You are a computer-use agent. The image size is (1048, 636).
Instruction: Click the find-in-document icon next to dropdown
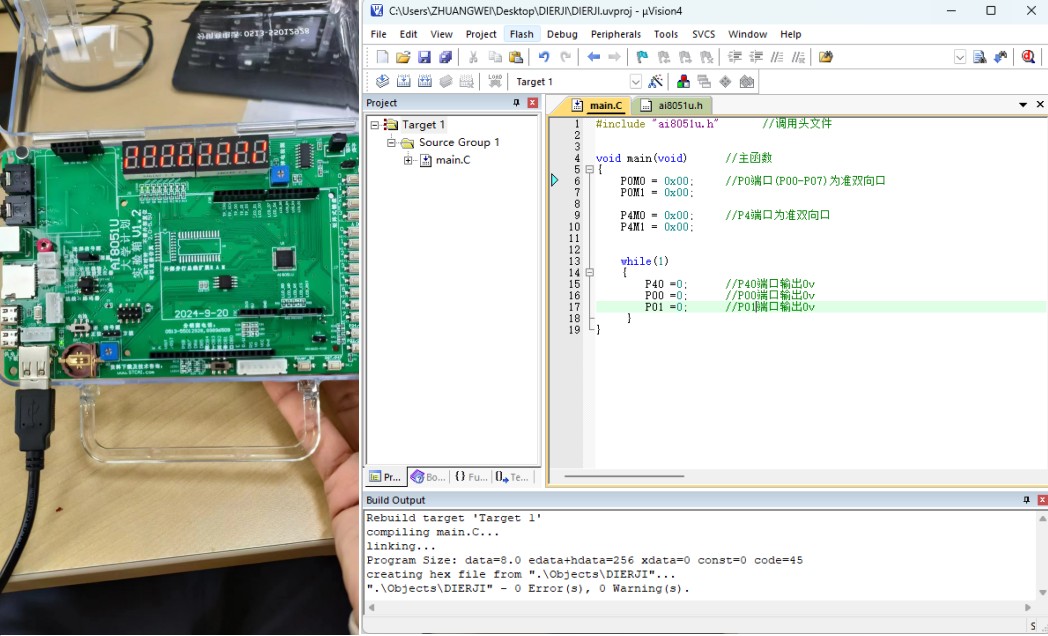(980, 57)
